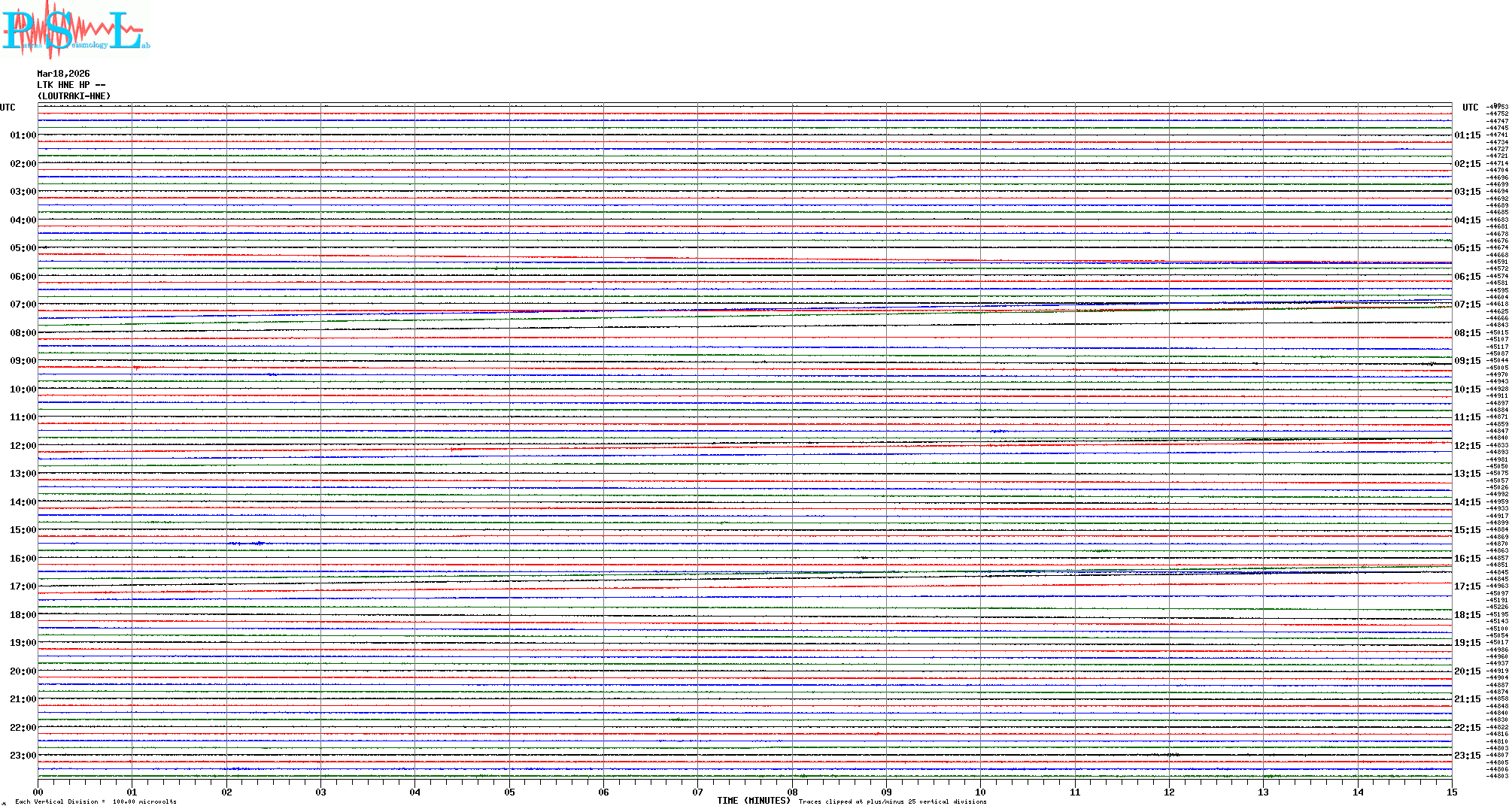Click the 23:00 hour marker on left
The image size is (1512, 812).
click(23, 756)
